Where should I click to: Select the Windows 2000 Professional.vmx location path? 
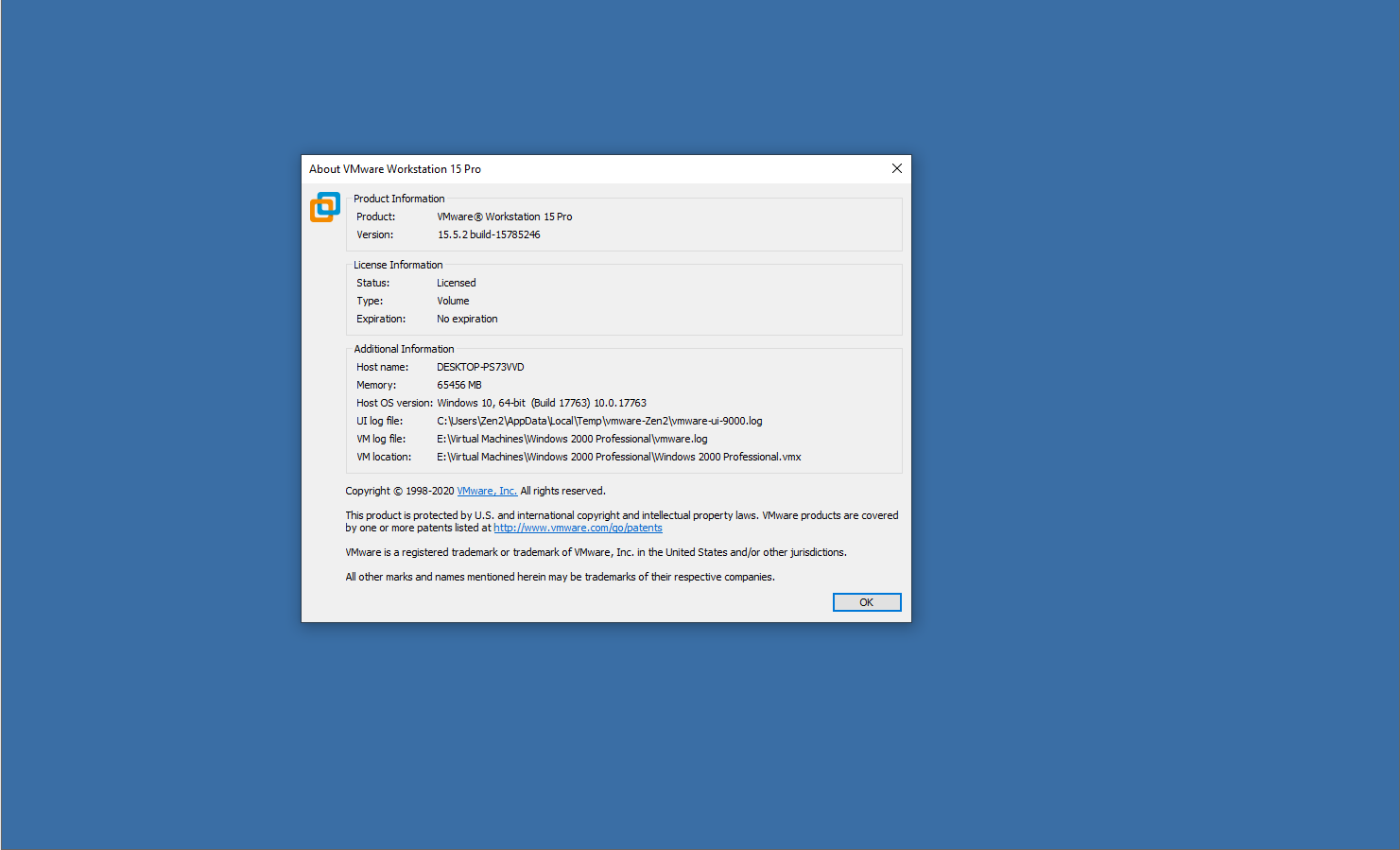618,457
